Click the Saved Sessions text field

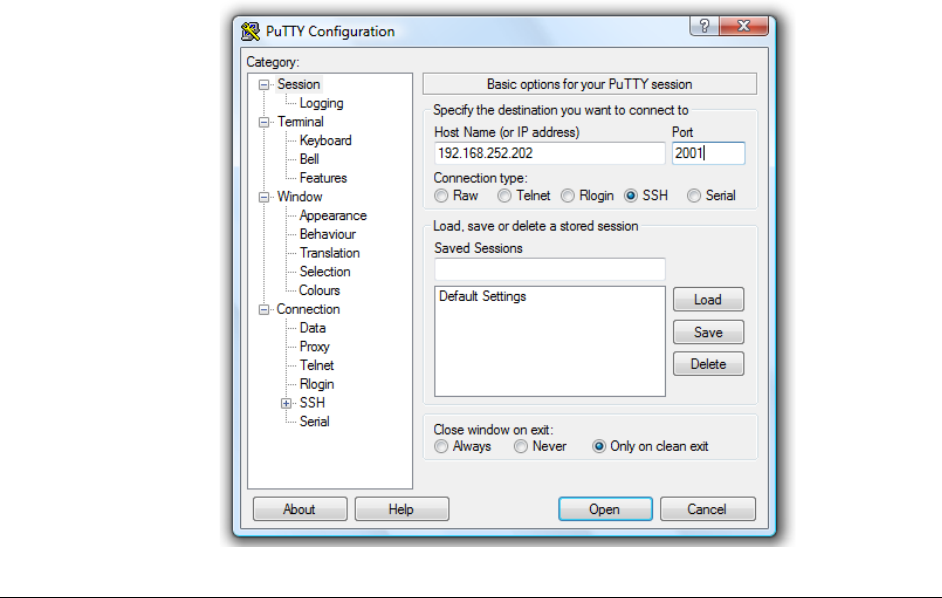coord(549,269)
